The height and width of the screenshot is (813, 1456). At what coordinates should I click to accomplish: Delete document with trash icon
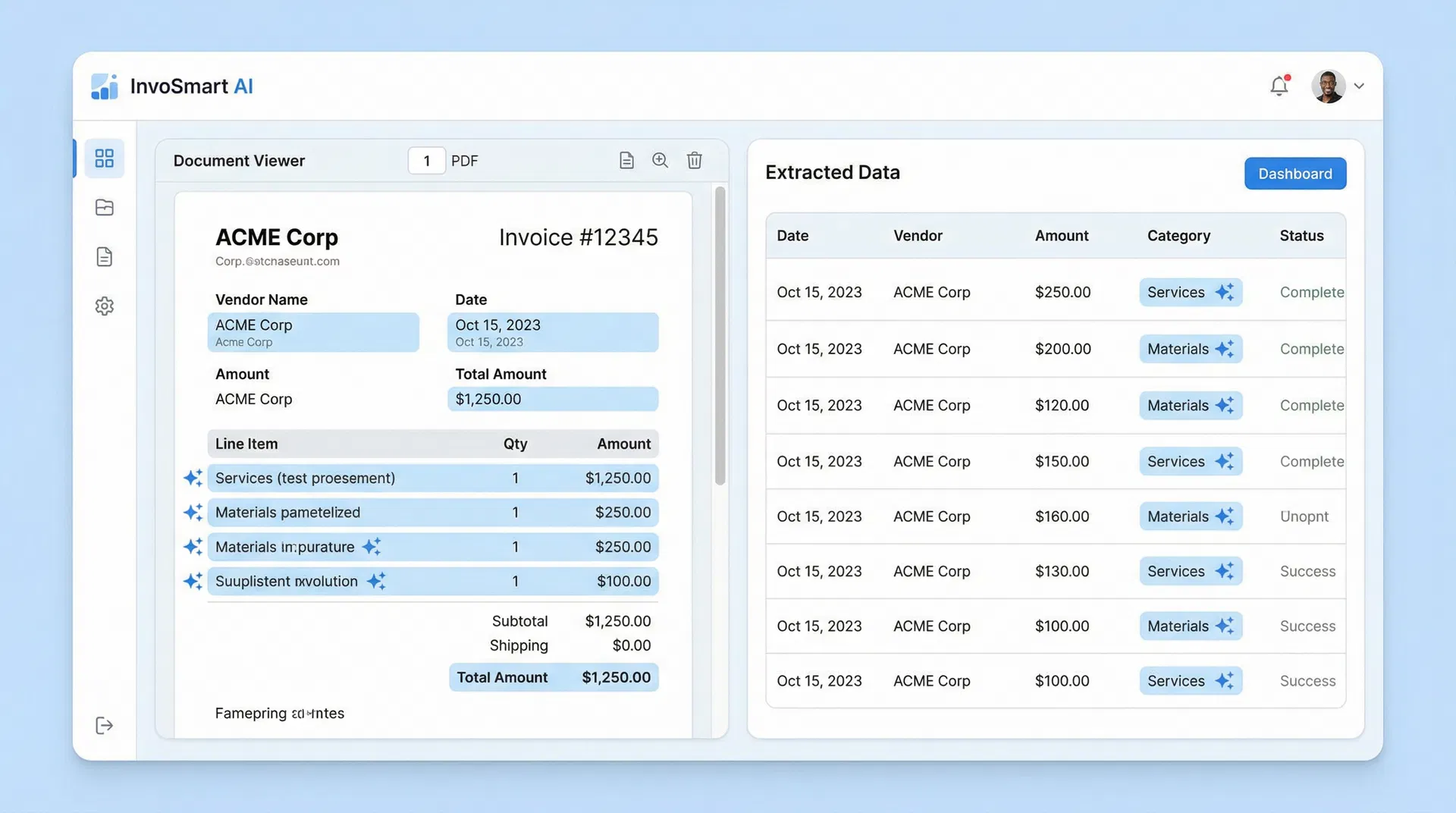tap(694, 161)
